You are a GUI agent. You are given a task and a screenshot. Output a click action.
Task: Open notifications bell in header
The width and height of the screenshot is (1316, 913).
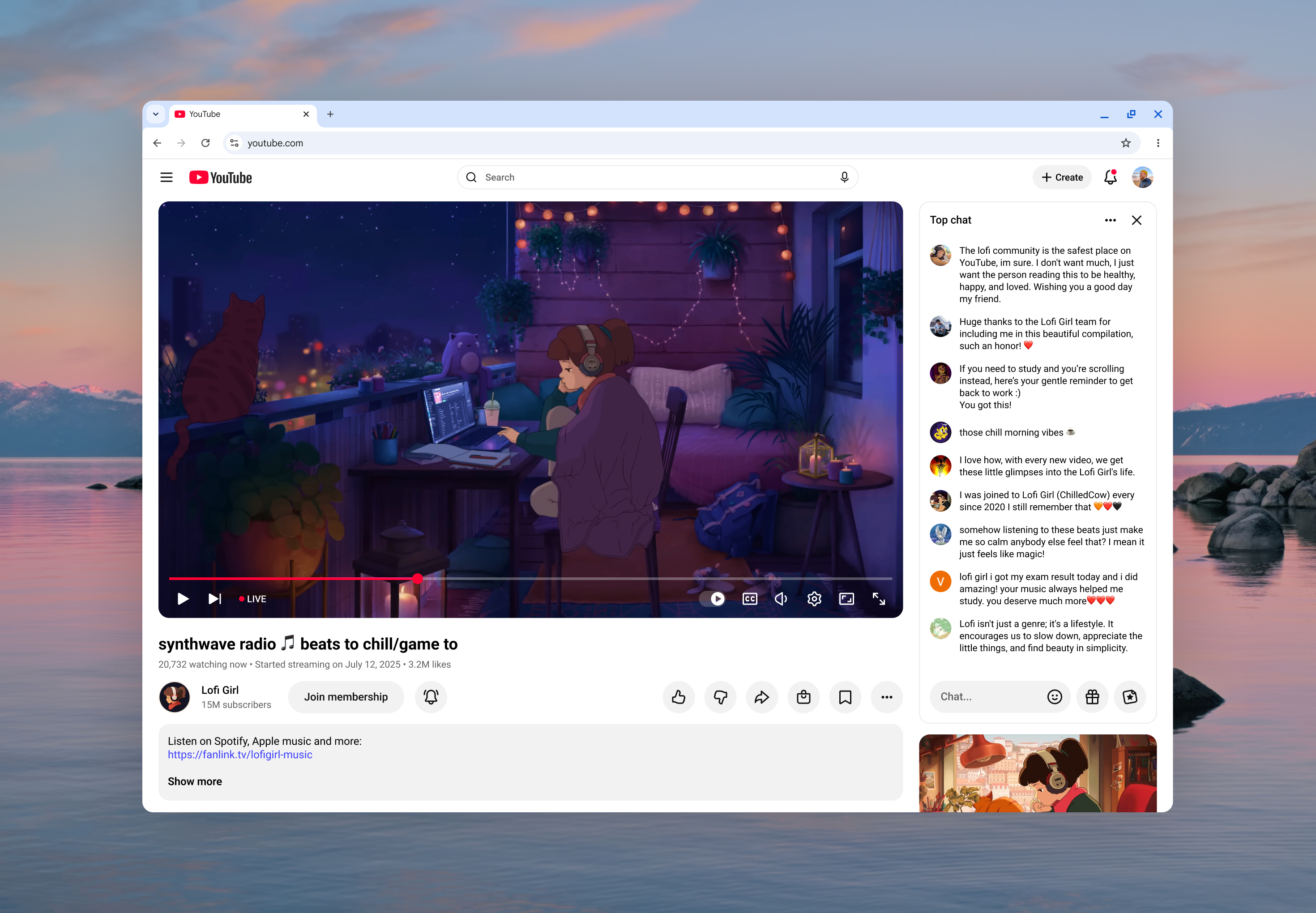click(1110, 177)
